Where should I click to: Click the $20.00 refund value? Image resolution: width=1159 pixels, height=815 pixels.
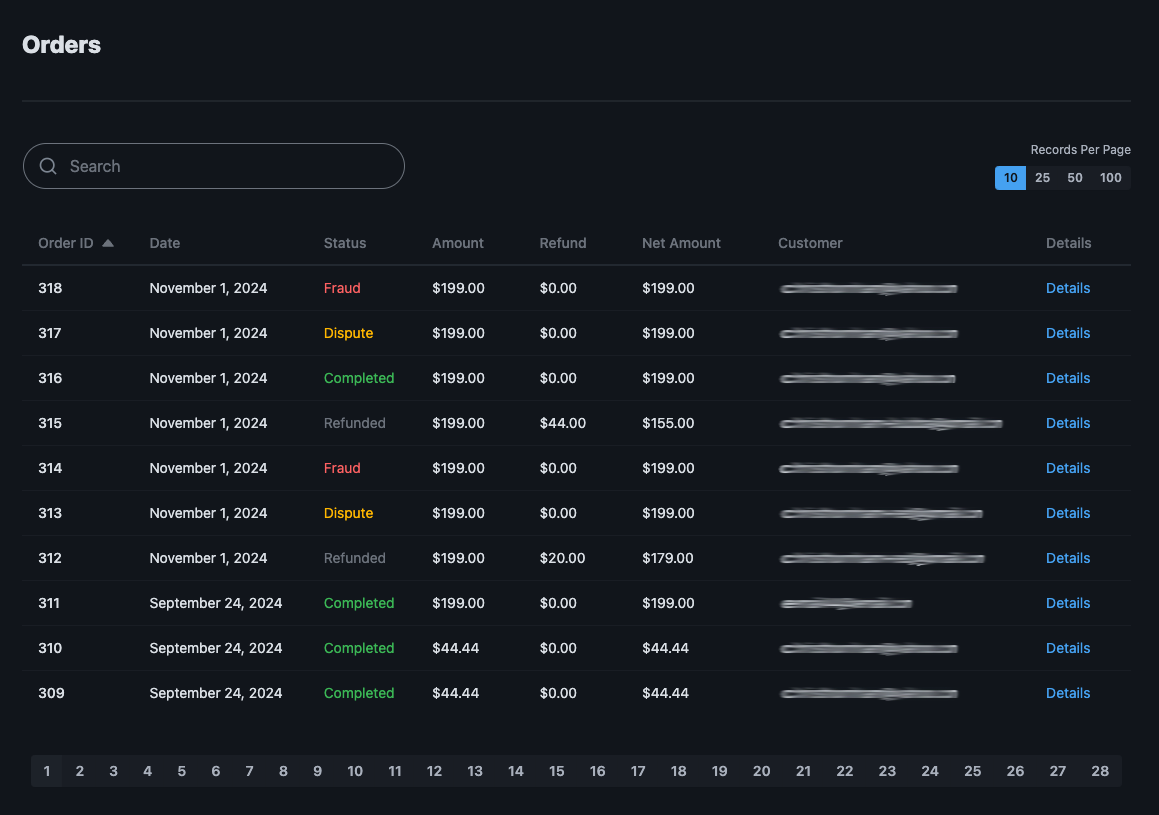[562, 559]
